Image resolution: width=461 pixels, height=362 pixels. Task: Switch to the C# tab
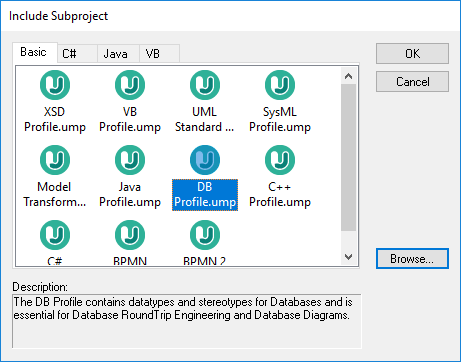pyautogui.click(x=77, y=53)
